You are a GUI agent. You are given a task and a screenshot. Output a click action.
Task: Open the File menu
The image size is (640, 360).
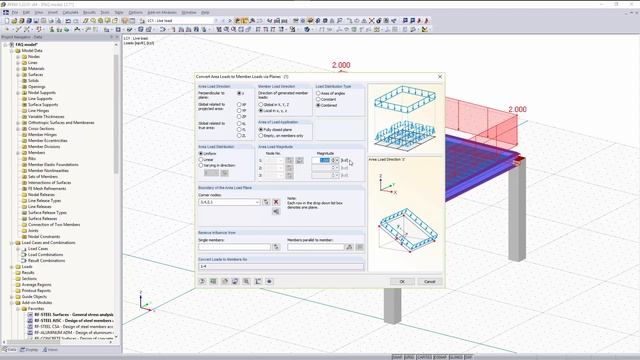click(x=15, y=13)
